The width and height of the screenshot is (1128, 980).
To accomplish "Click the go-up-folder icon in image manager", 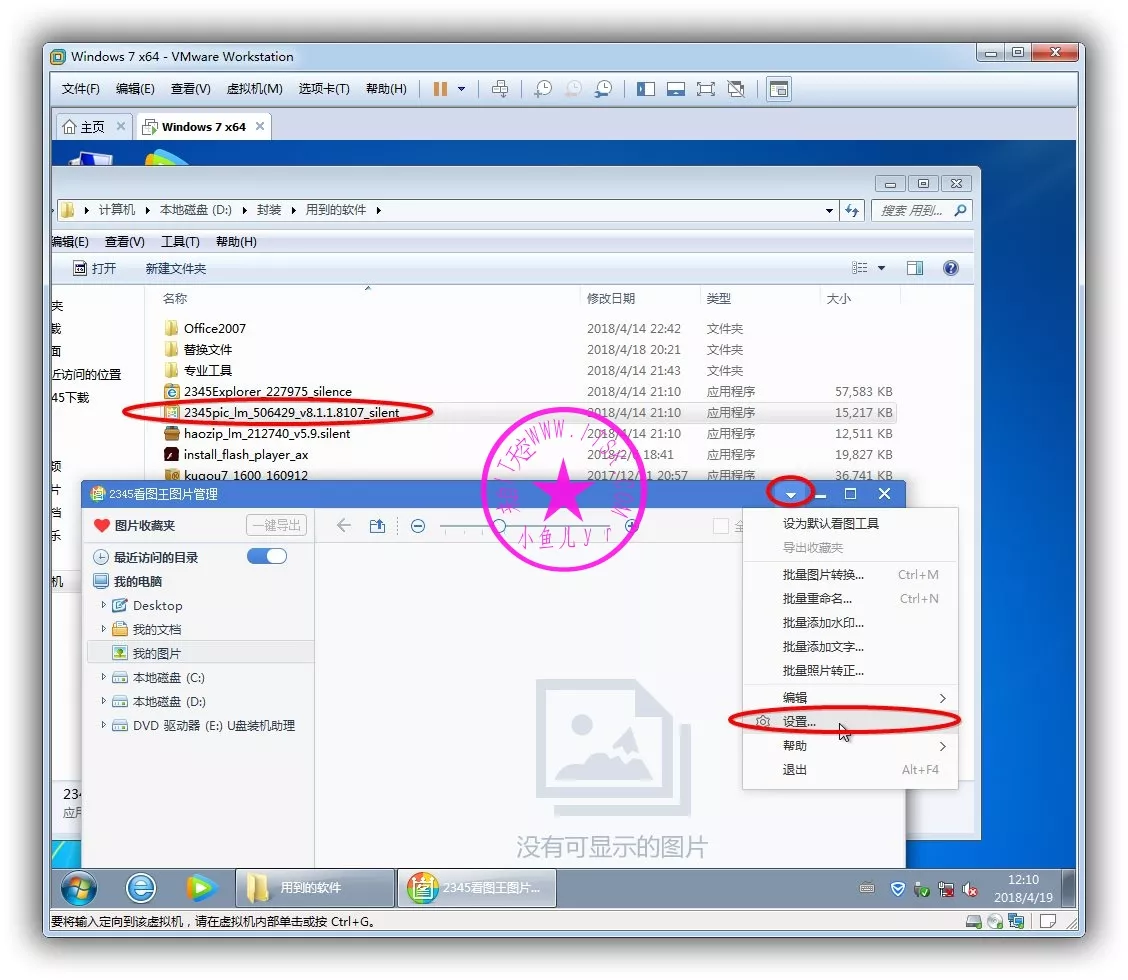I will click(377, 526).
